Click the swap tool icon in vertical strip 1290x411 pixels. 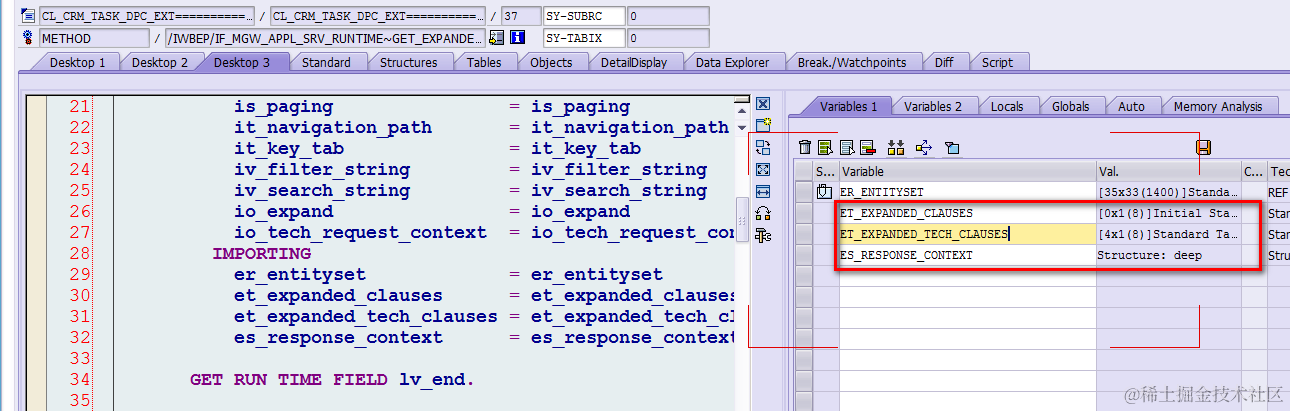point(763,147)
